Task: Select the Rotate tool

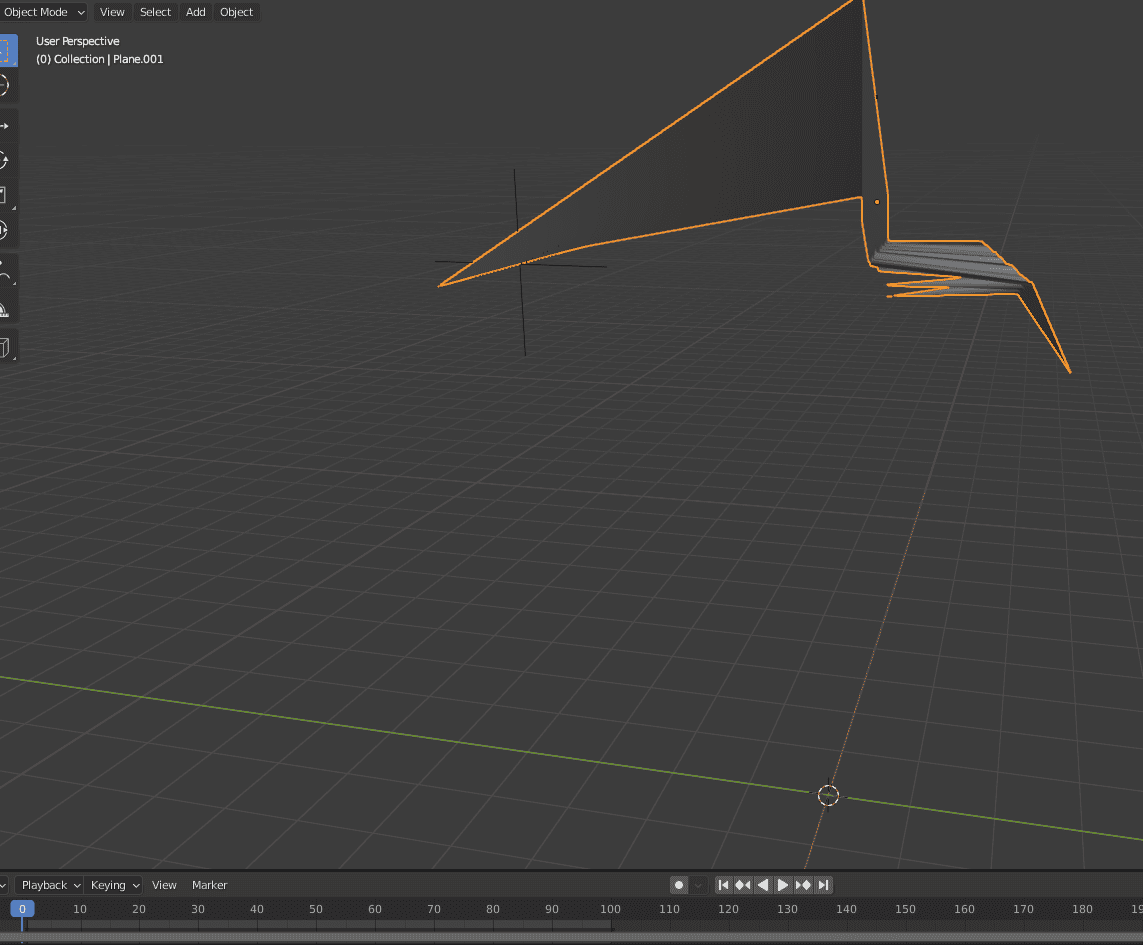Action: [9, 160]
